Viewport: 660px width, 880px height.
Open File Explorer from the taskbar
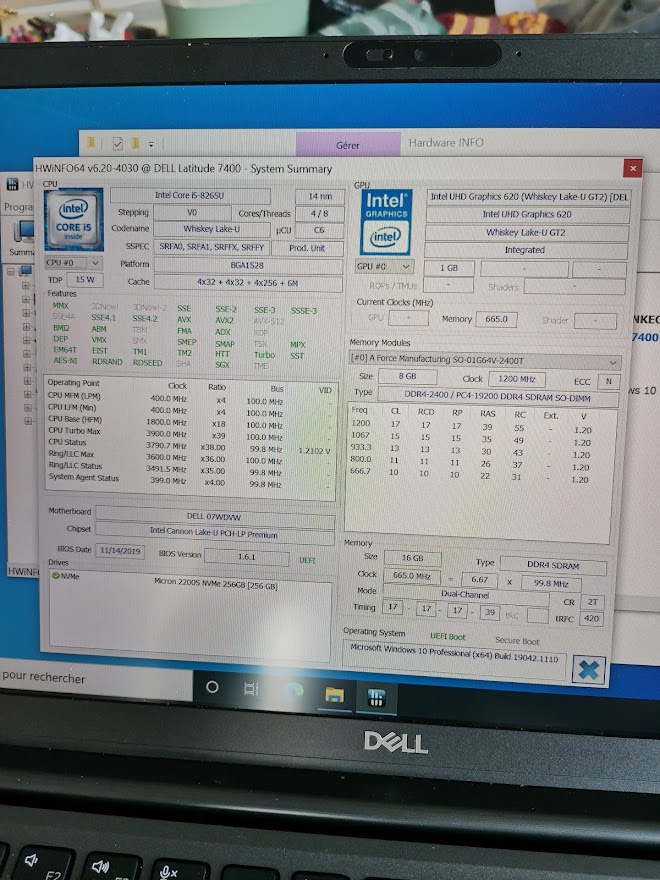click(334, 695)
